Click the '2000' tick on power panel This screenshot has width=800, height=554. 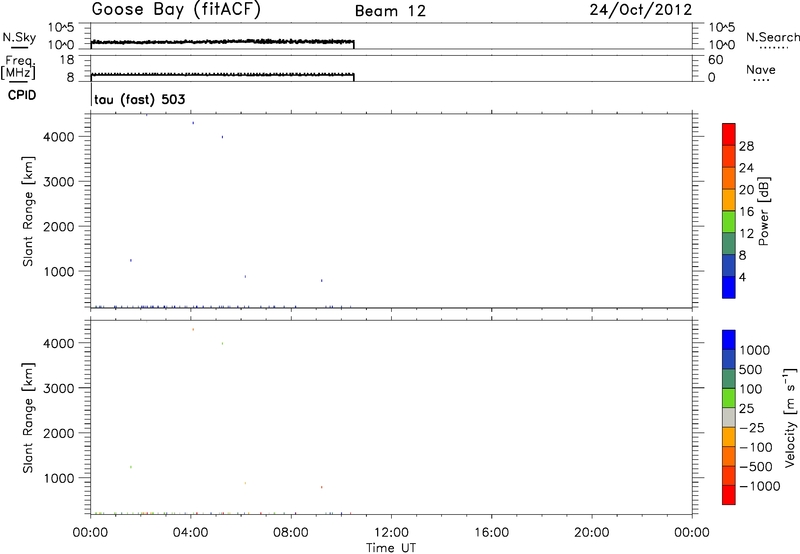pyautogui.click(x=59, y=226)
